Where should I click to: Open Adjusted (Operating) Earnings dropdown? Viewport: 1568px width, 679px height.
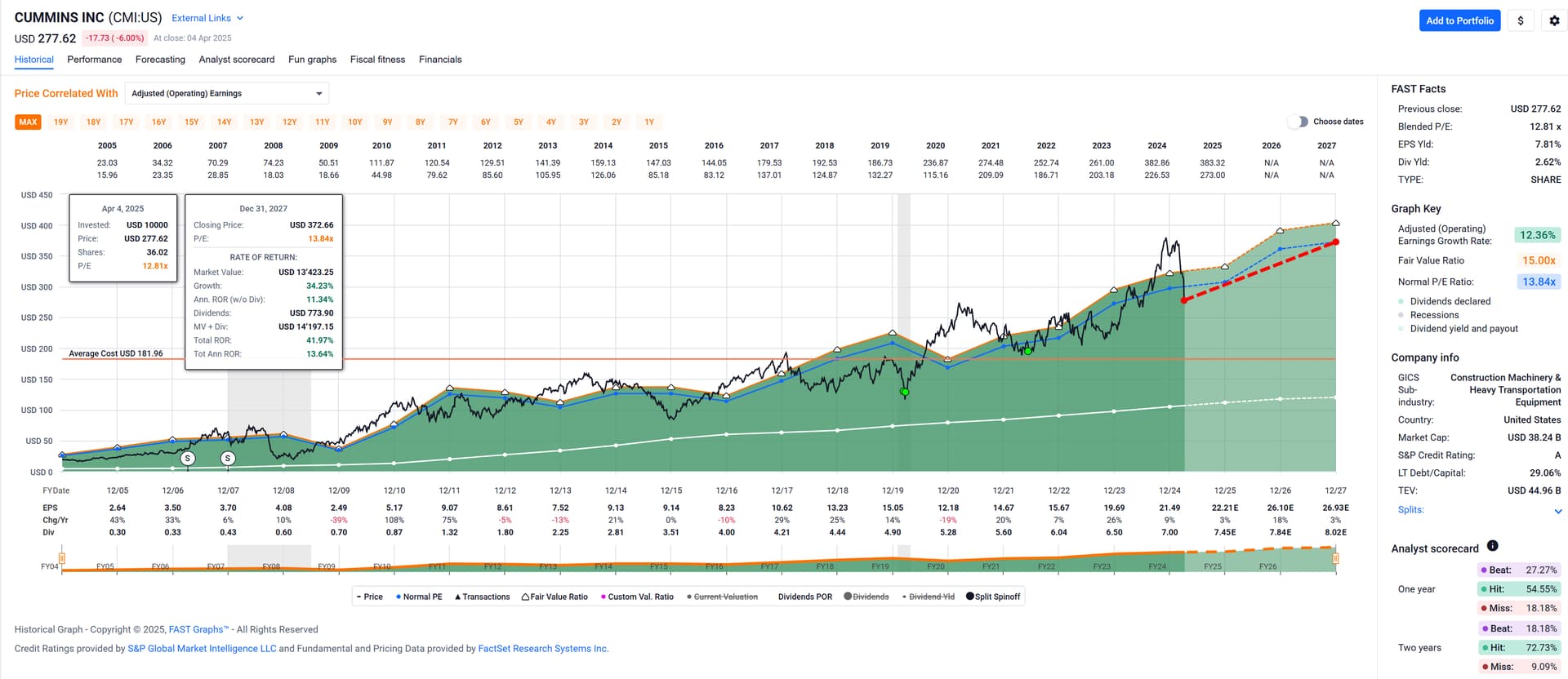pos(227,94)
